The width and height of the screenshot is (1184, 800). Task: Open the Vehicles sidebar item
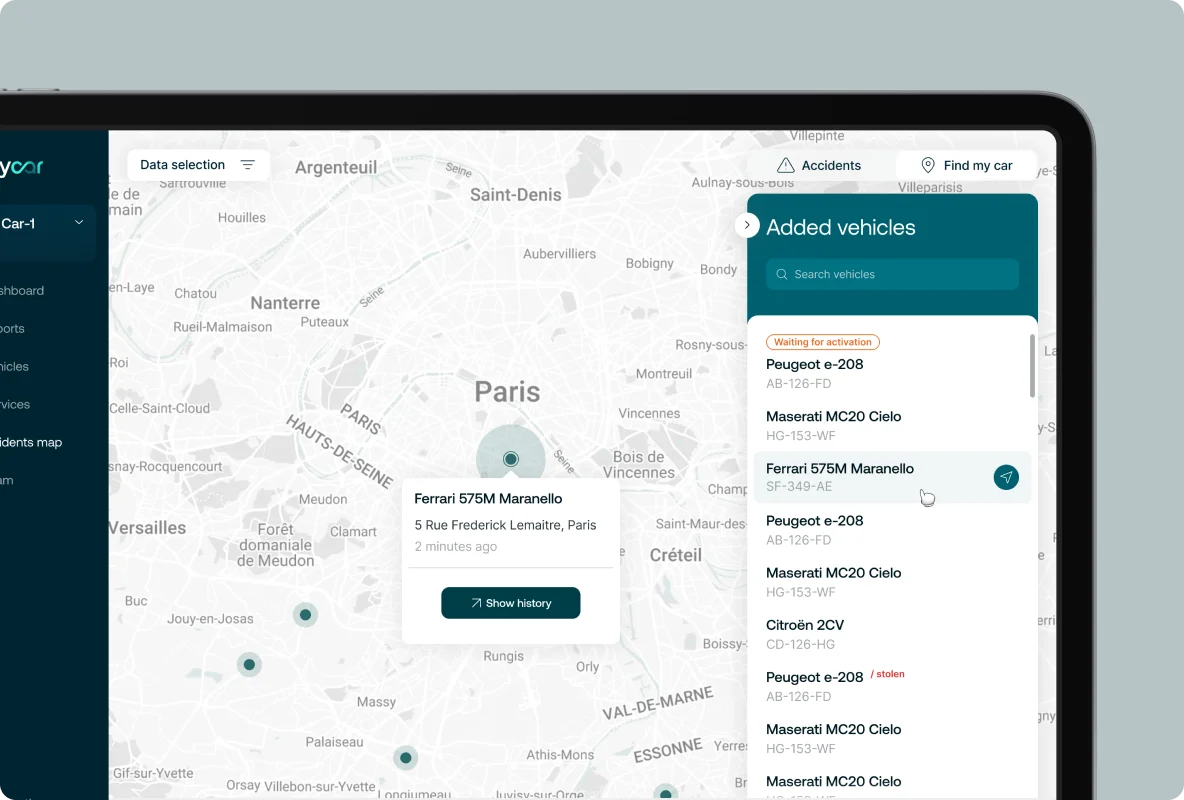14,366
